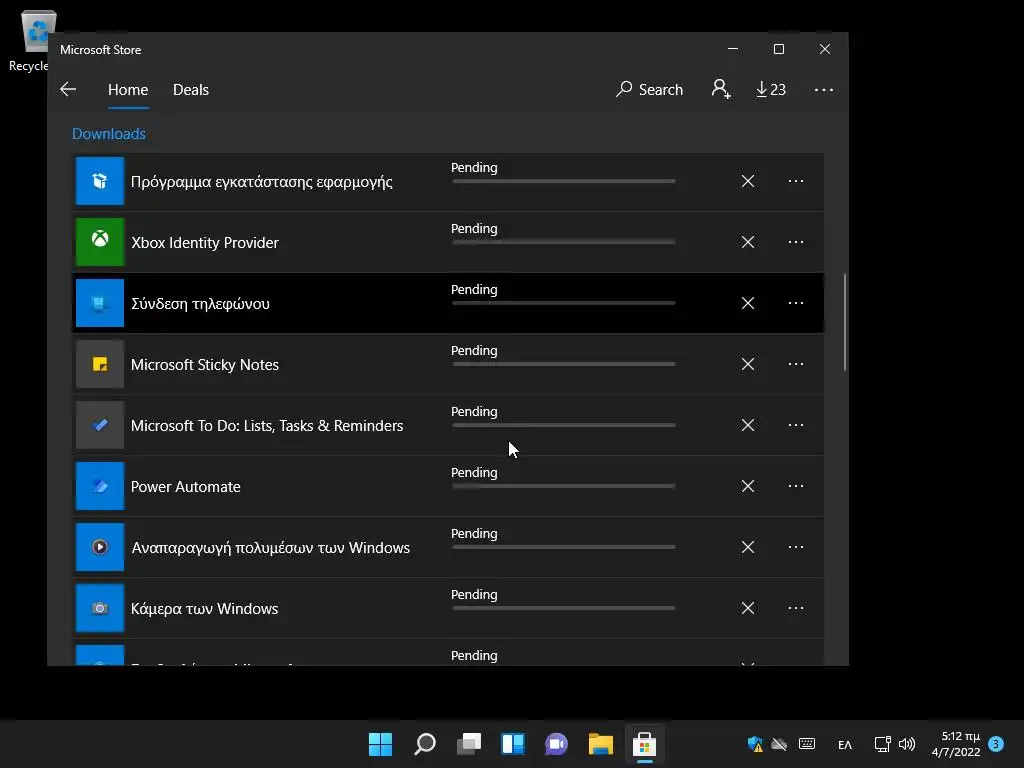Open the Store See more menu

coord(824,89)
